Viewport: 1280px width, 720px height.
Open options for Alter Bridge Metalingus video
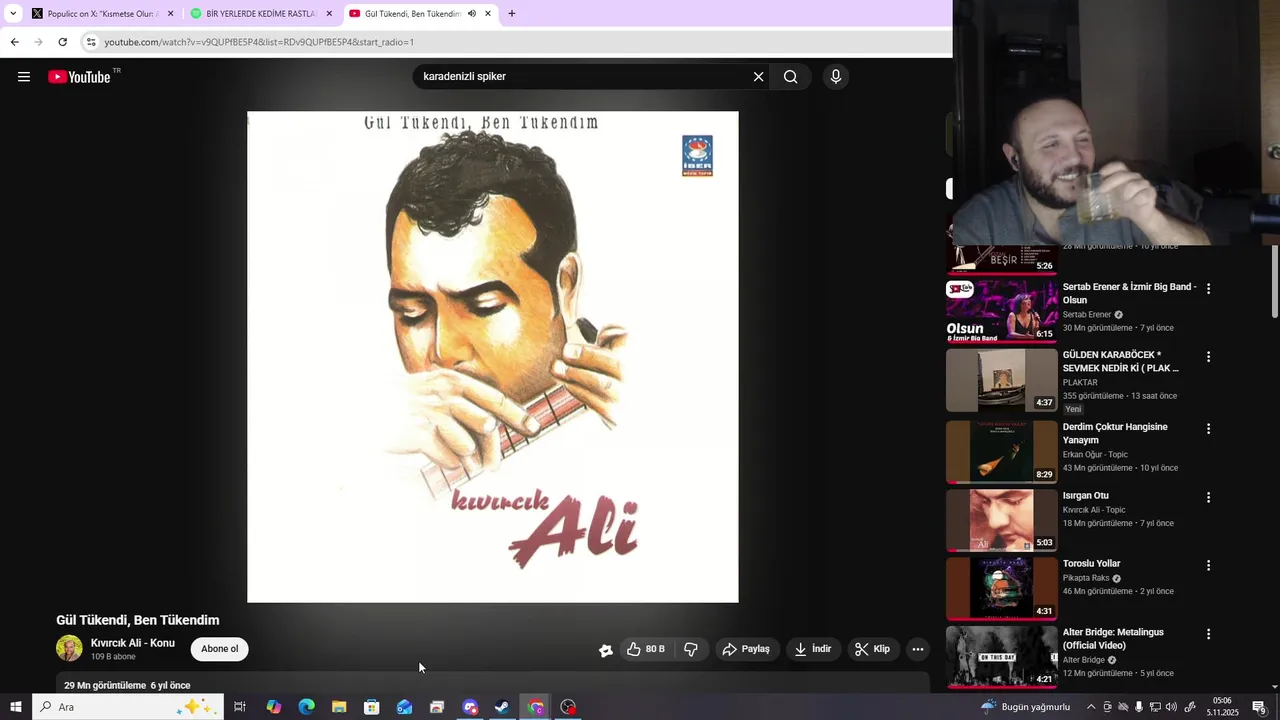(1208, 634)
